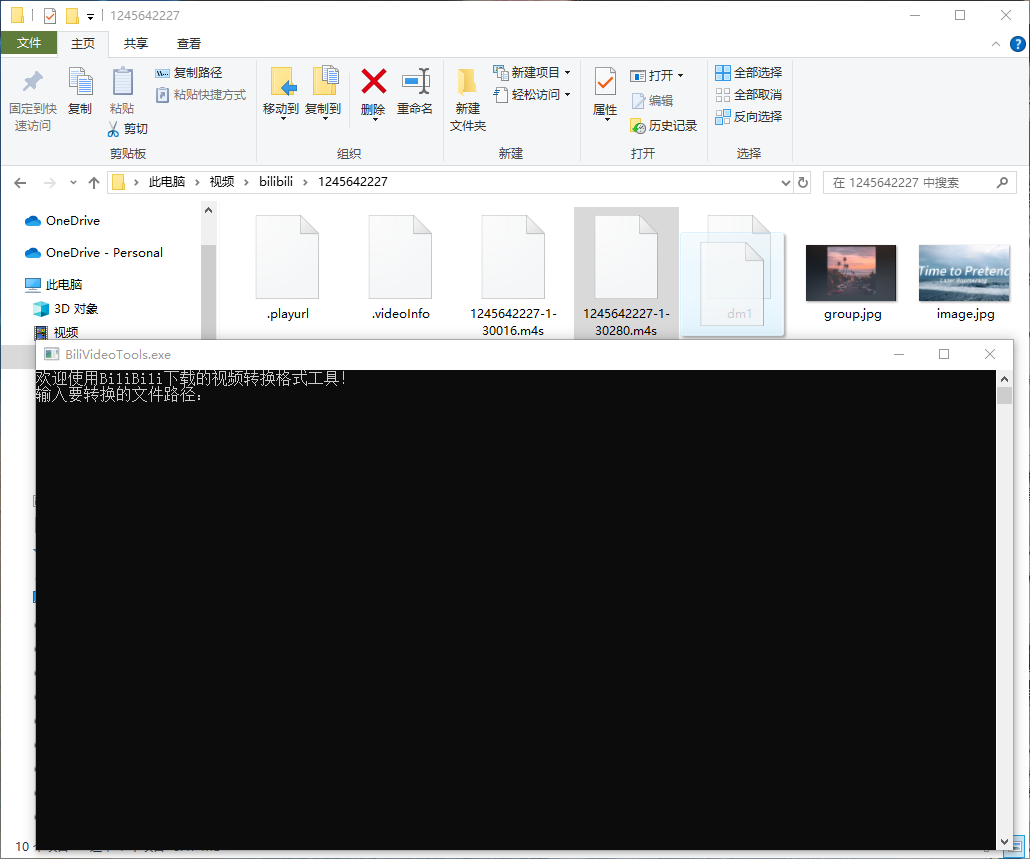The width and height of the screenshot is (1030, 859).
Task: Select 1245642227-1-30016.m4s file
Action: (513, 275)
